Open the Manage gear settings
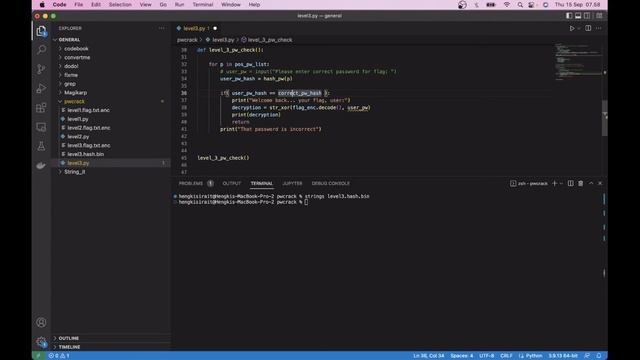Screen dimensions: 640x360 (x=41, y=342)
